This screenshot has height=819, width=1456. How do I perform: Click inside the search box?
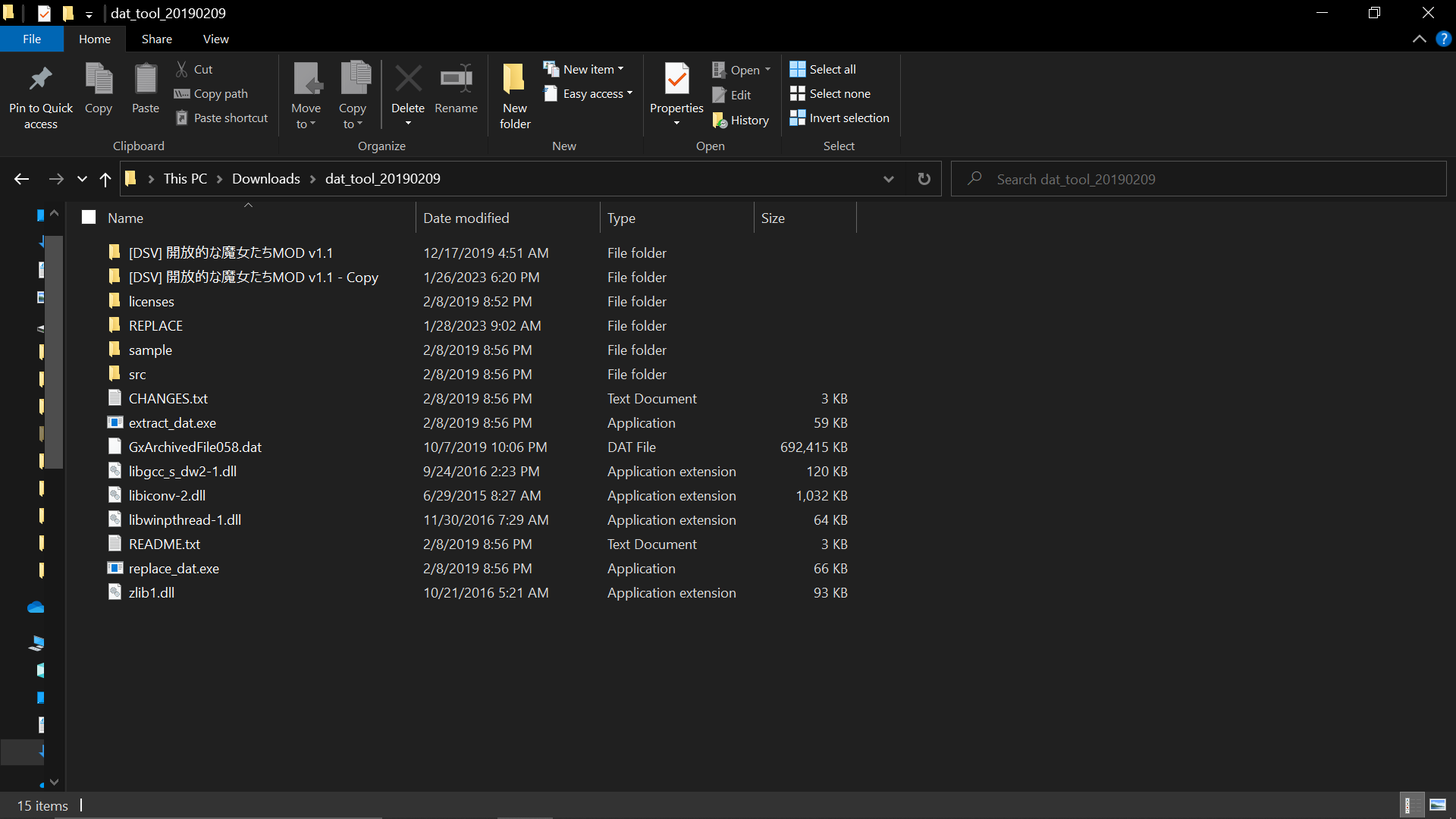click(x=1137, y=179)
